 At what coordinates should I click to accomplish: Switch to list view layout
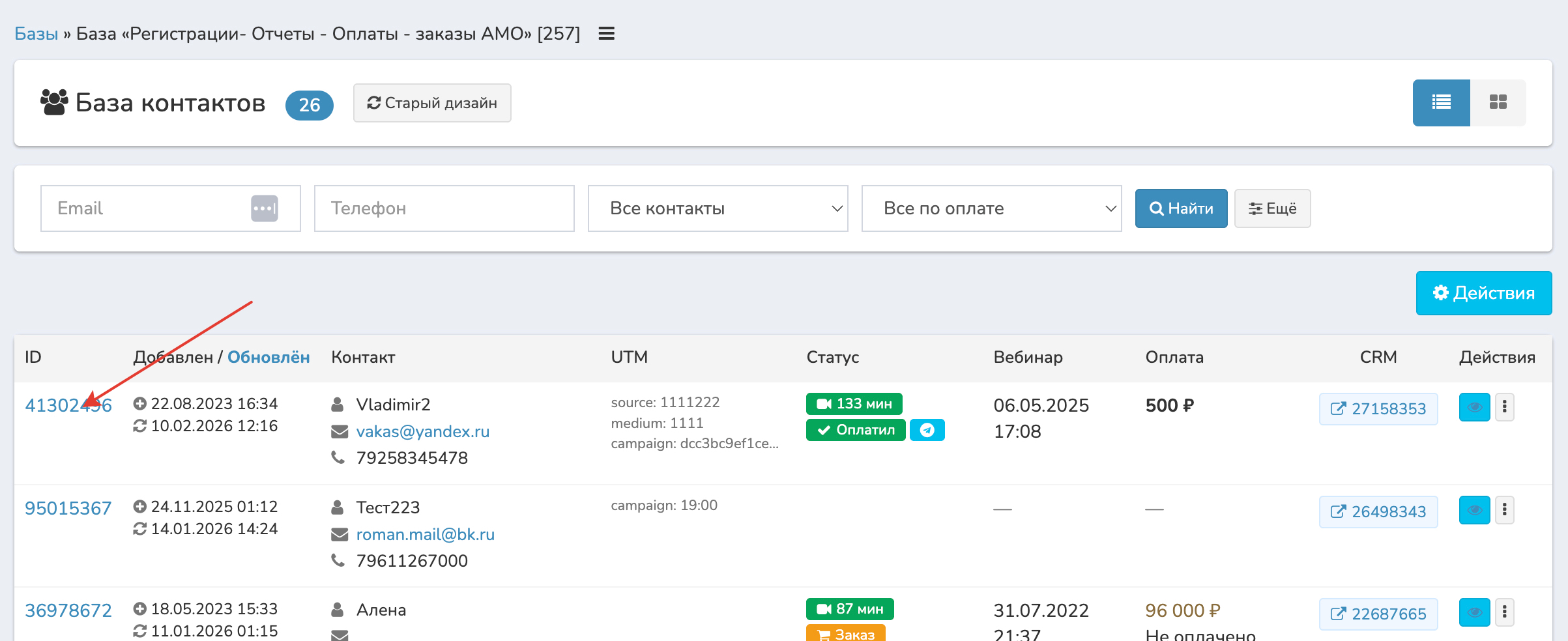pos(1440,102)
